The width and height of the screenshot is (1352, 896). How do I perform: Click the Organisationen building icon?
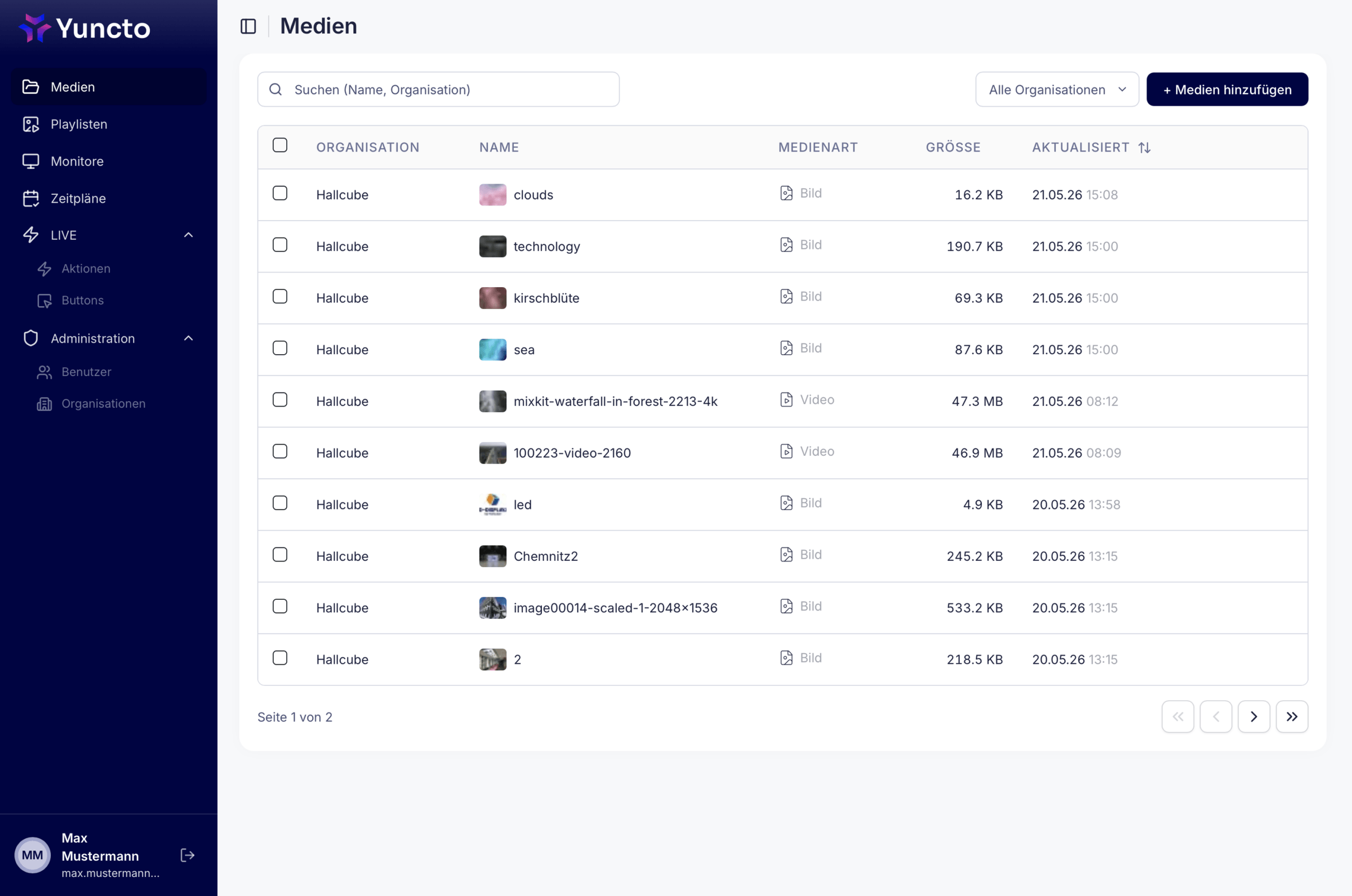point(45,404)
